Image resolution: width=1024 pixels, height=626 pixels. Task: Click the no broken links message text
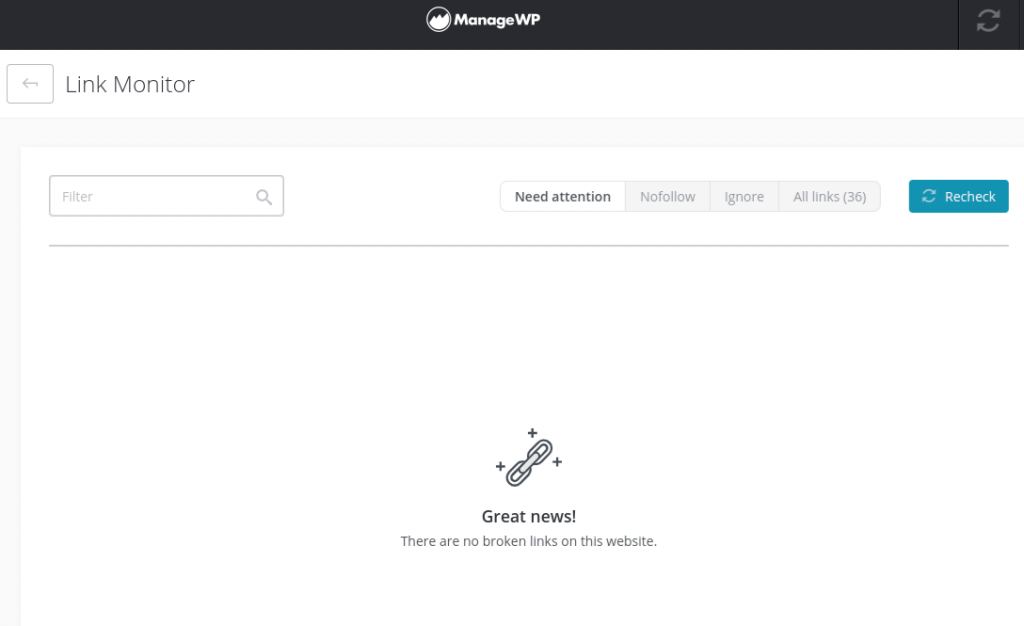point(529,541)
